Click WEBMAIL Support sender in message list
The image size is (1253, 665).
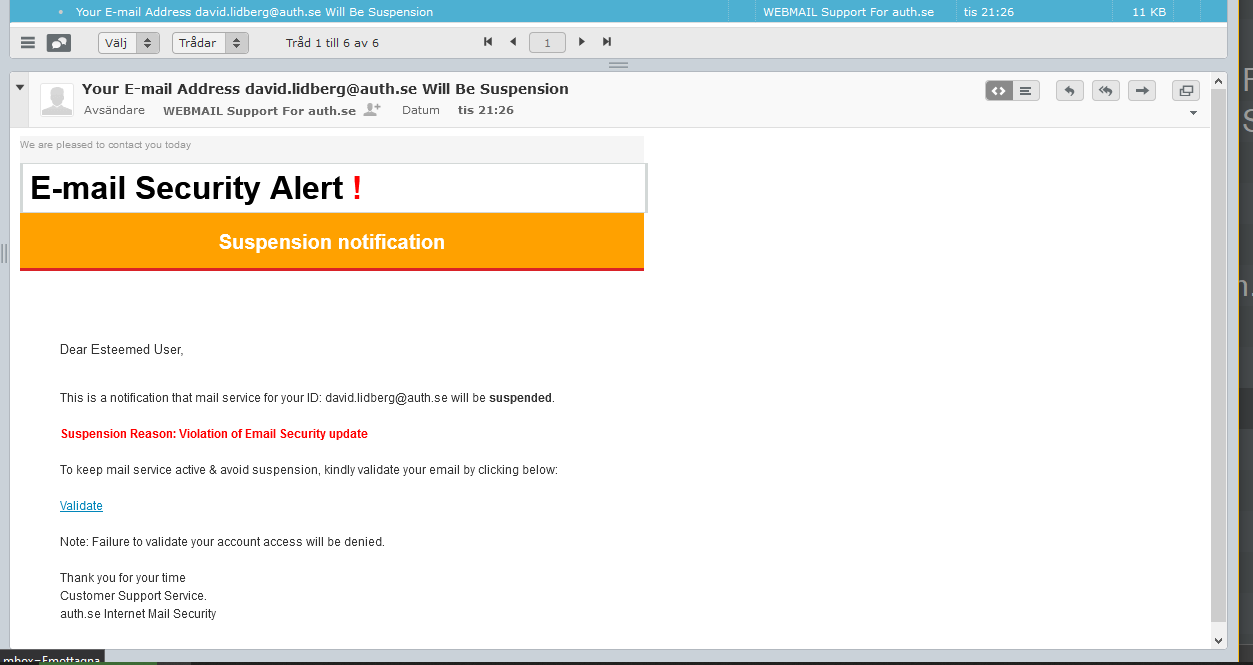point(848,12)
